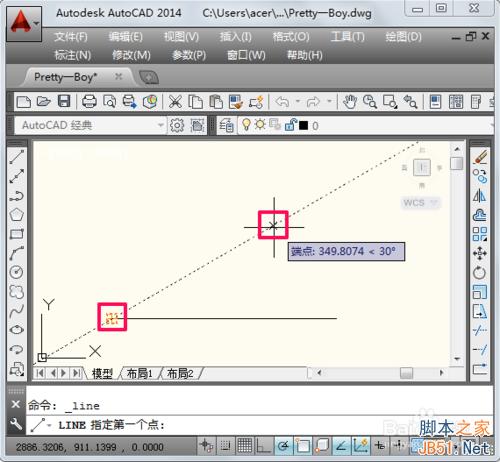This screenshot has height=462, width=500.
Task: Click the horizontal scrollbar right arrow
Action: point(442,373)
